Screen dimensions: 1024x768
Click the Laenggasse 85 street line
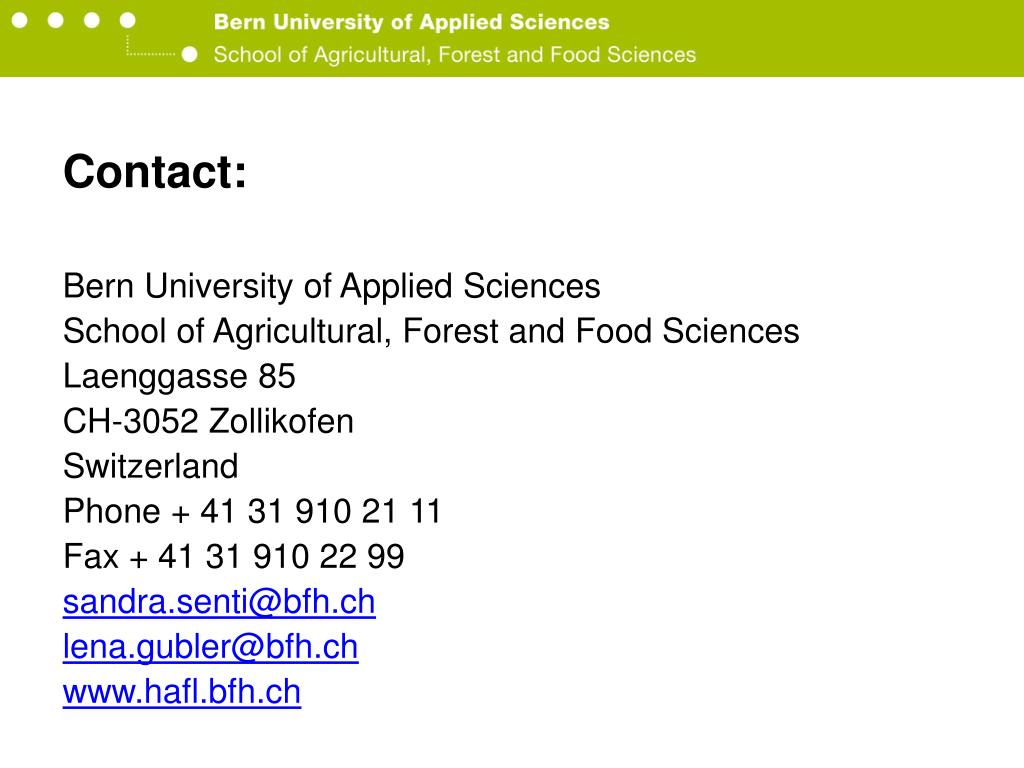[x=179, y=376]
